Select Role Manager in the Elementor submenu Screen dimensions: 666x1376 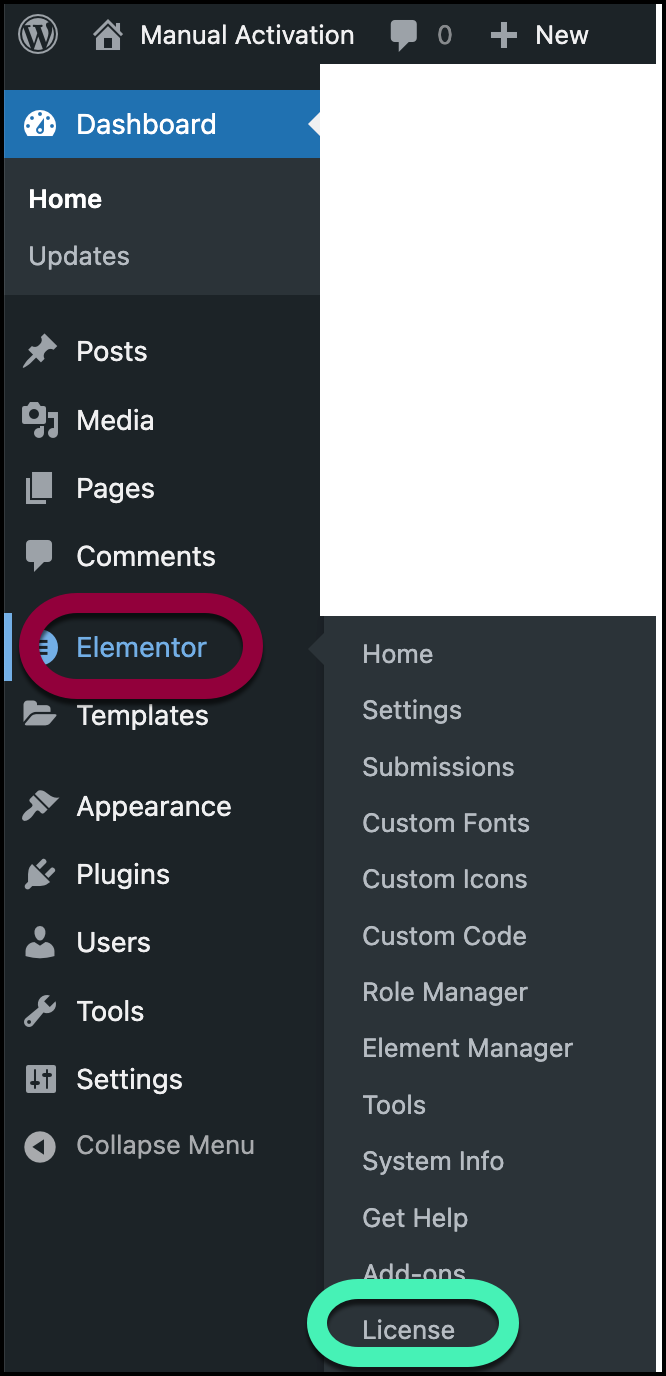point(445,992)
